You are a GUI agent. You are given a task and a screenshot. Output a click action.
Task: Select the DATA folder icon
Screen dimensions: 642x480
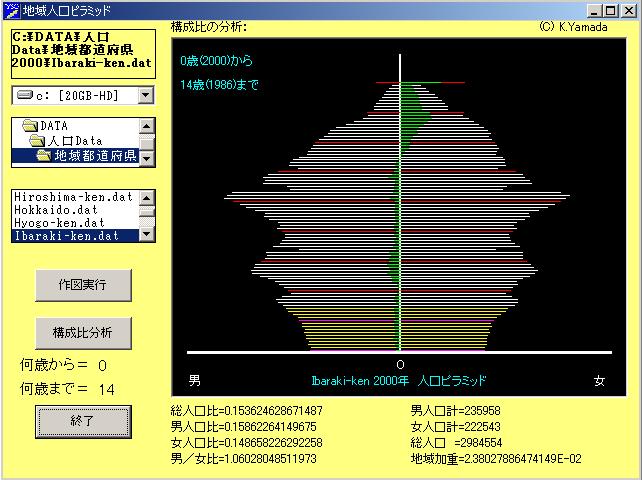30,125
